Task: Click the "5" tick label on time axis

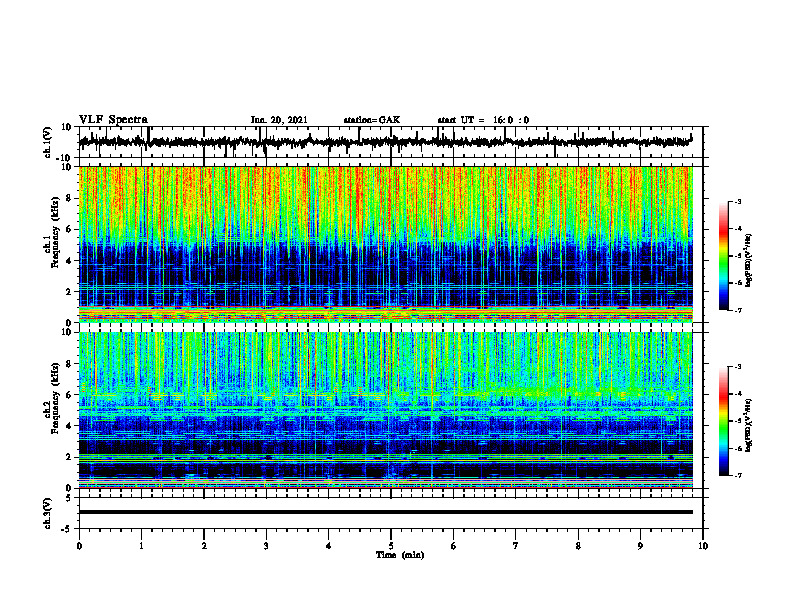Action: (x=391, y=546)
